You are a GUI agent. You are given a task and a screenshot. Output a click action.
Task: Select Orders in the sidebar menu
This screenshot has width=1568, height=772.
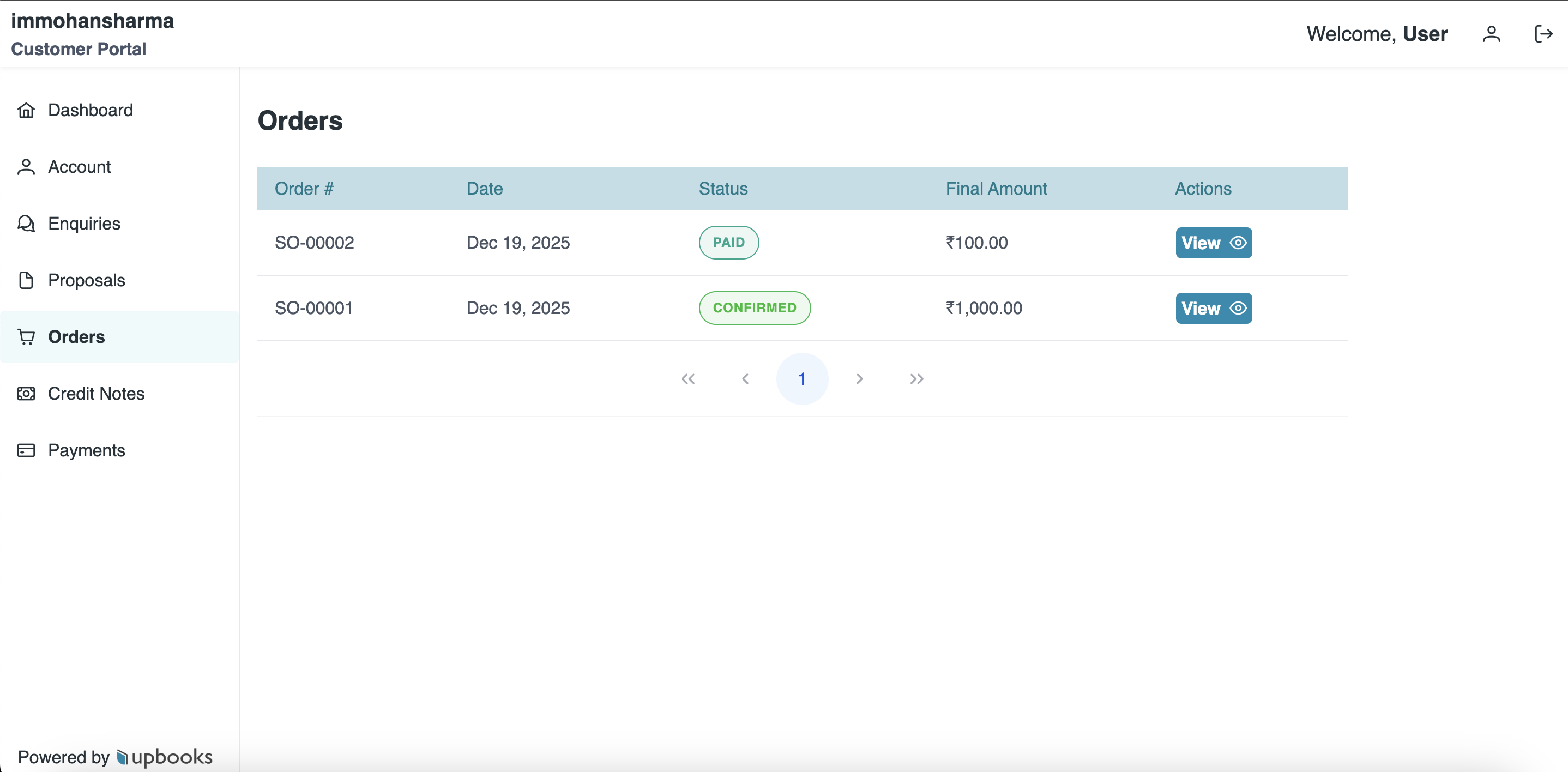pos(76,337)
